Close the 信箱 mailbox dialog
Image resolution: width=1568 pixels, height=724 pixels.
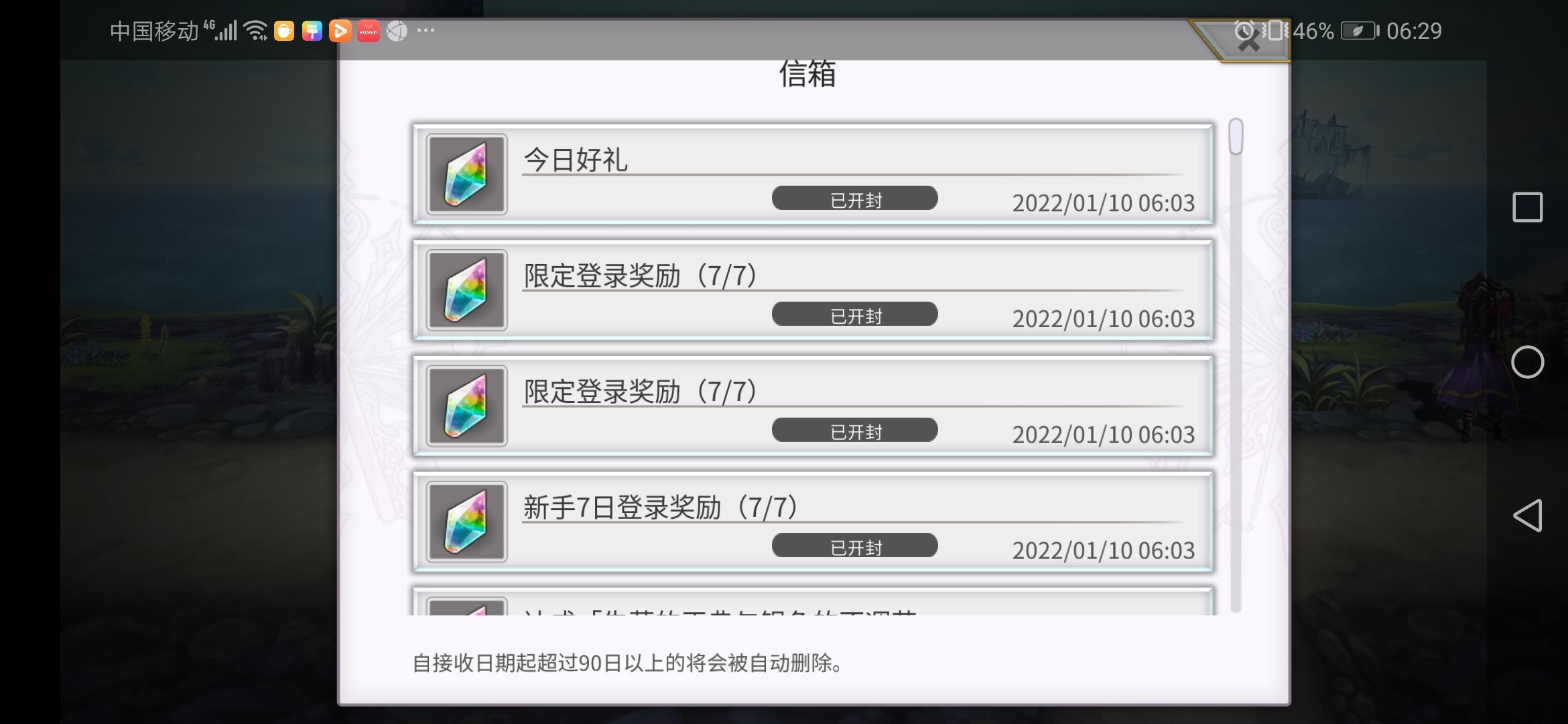[x=1248, y=40]
